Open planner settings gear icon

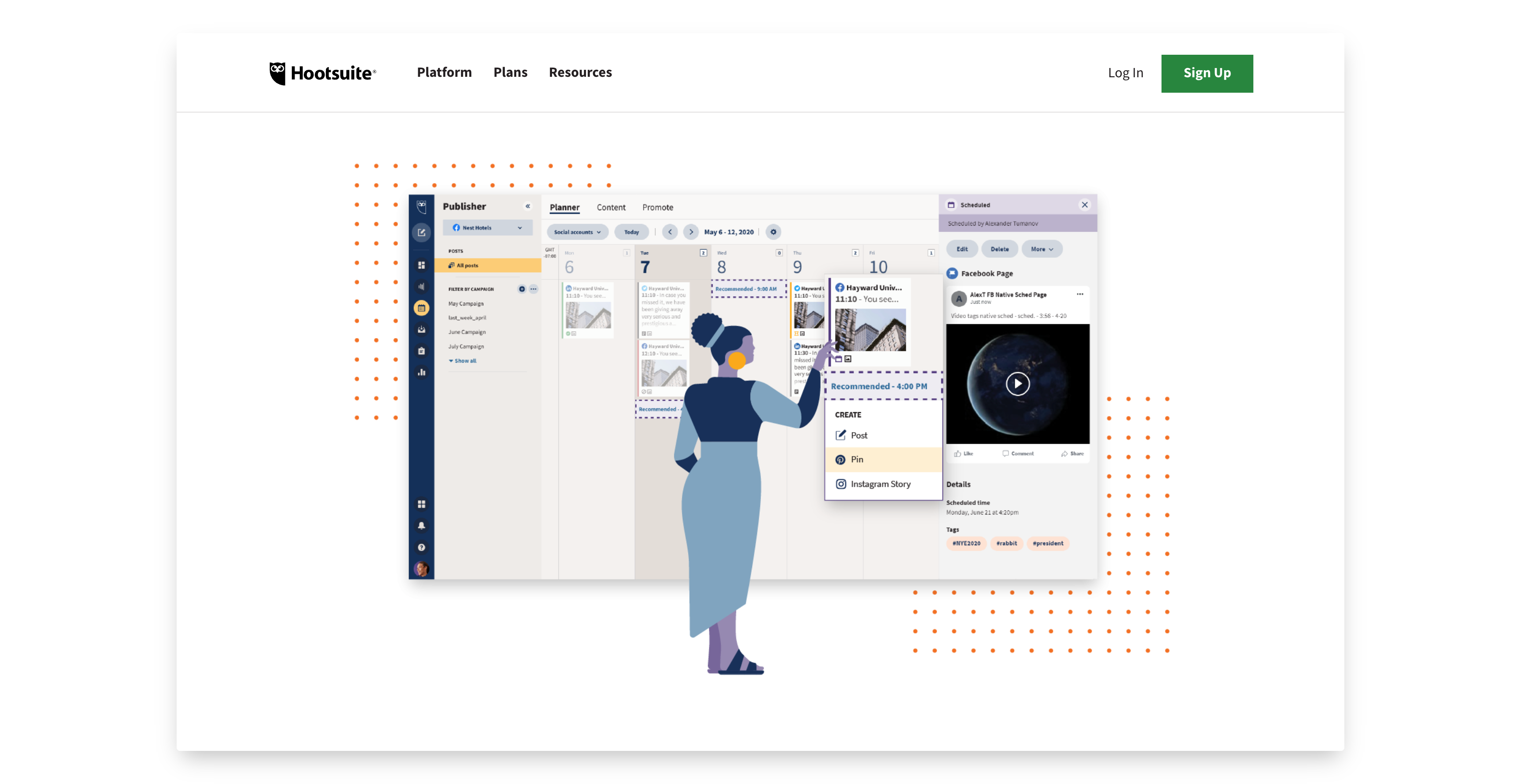(773, 232)
